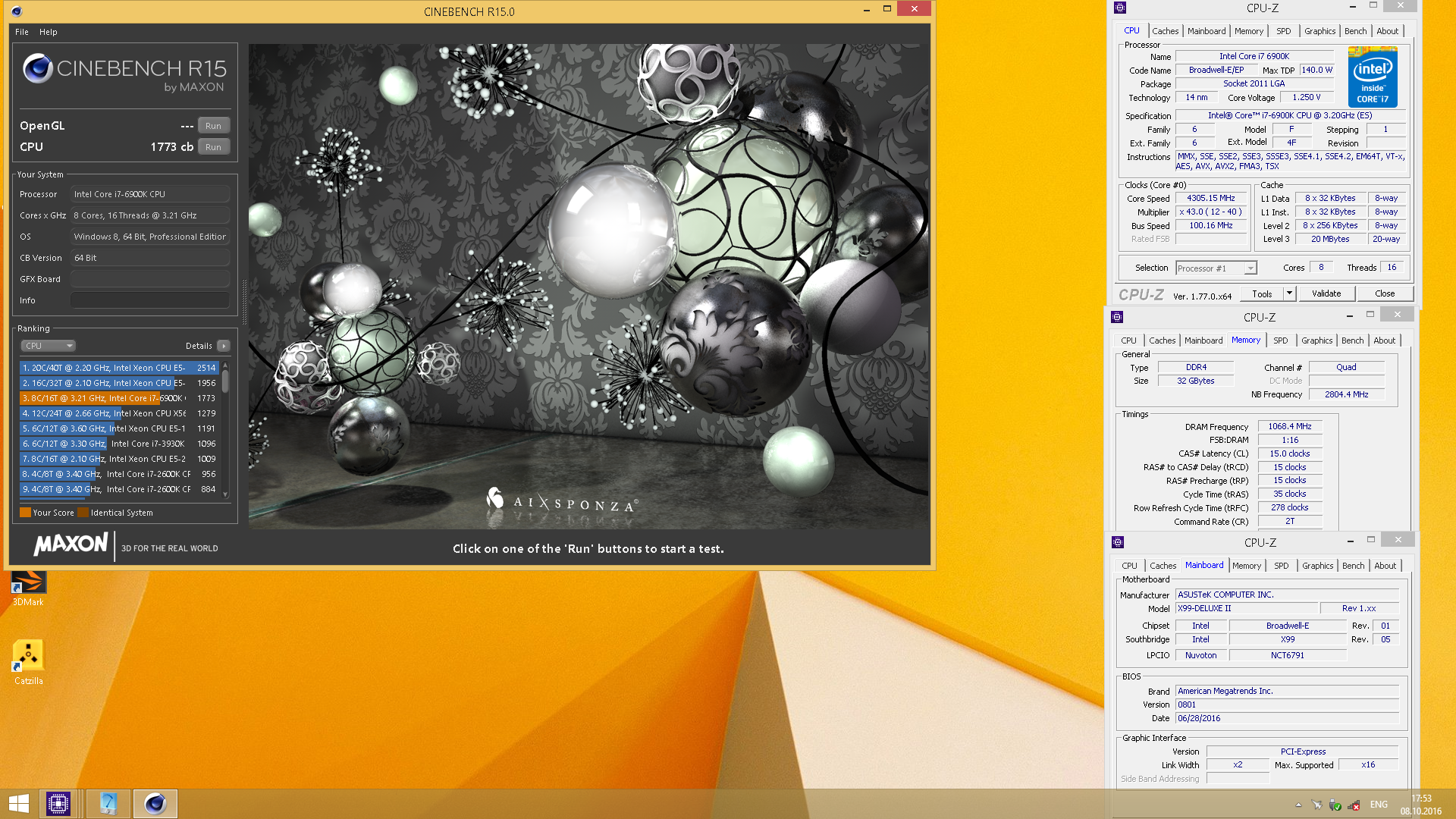Select ranking row 9 with score 884
1456x819 pixels.
coord(119,489)
